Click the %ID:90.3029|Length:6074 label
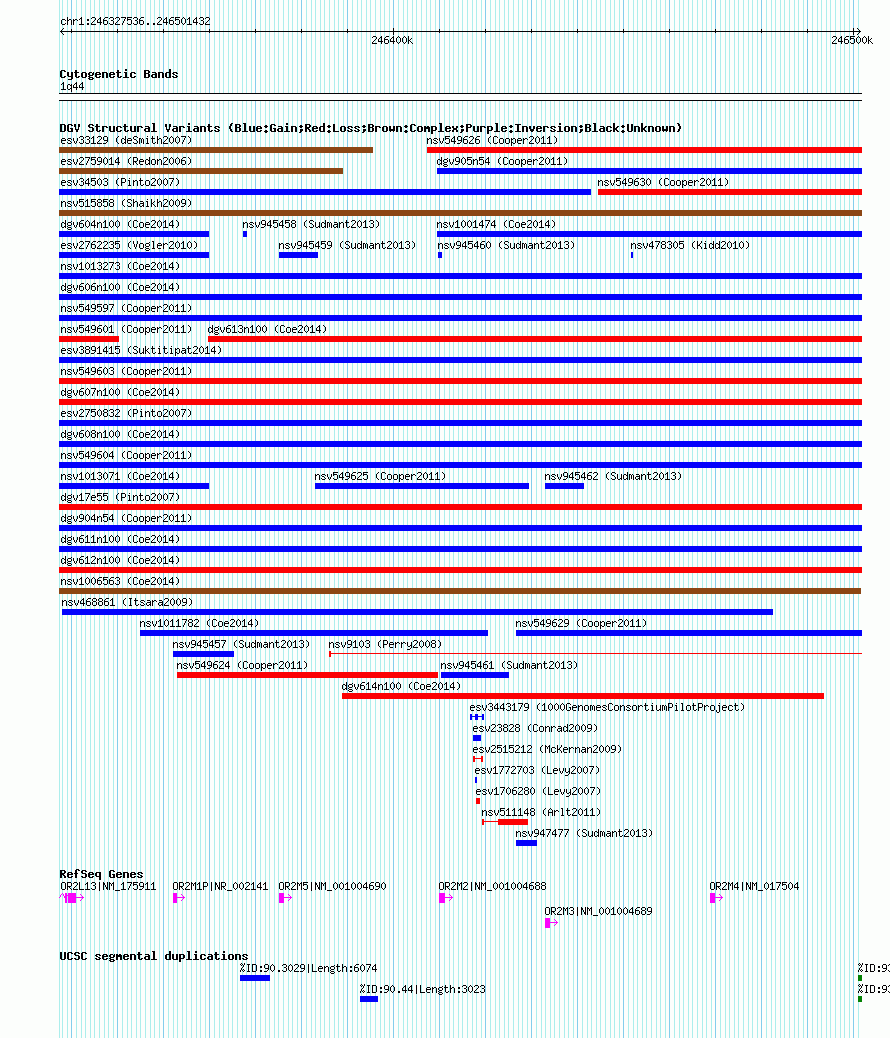Viewport: 890px width, 1038px height. (x=309, y=968)
